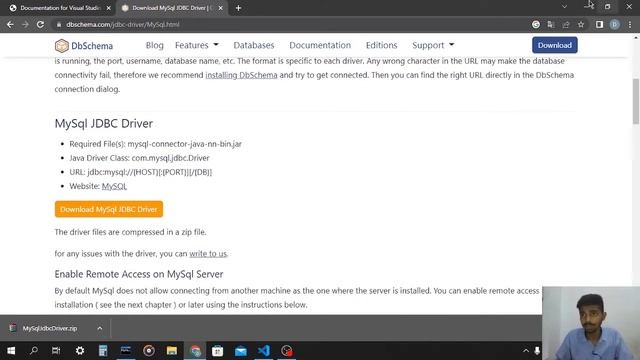Select the Download MySql JDBC Driver tab
This screenshot has width=640, height=360.
(172, 8)
